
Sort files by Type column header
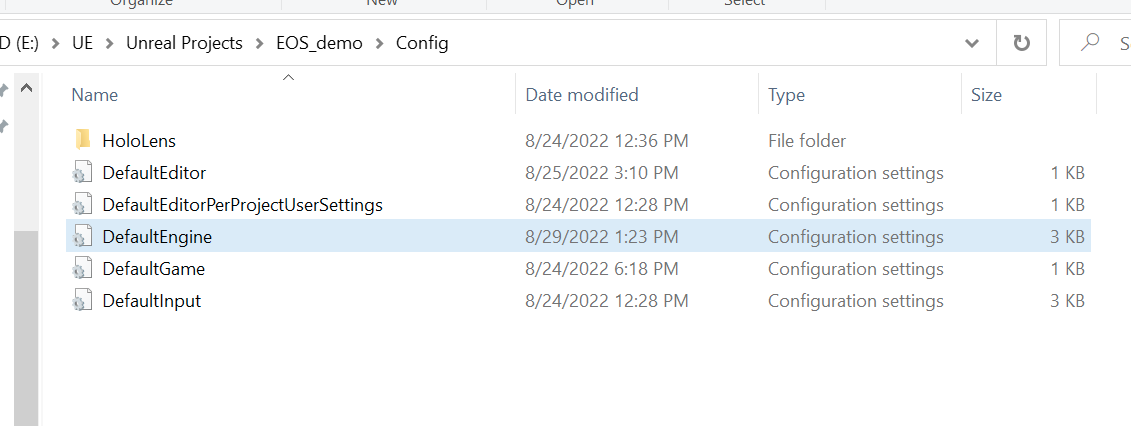coord(786,95)
